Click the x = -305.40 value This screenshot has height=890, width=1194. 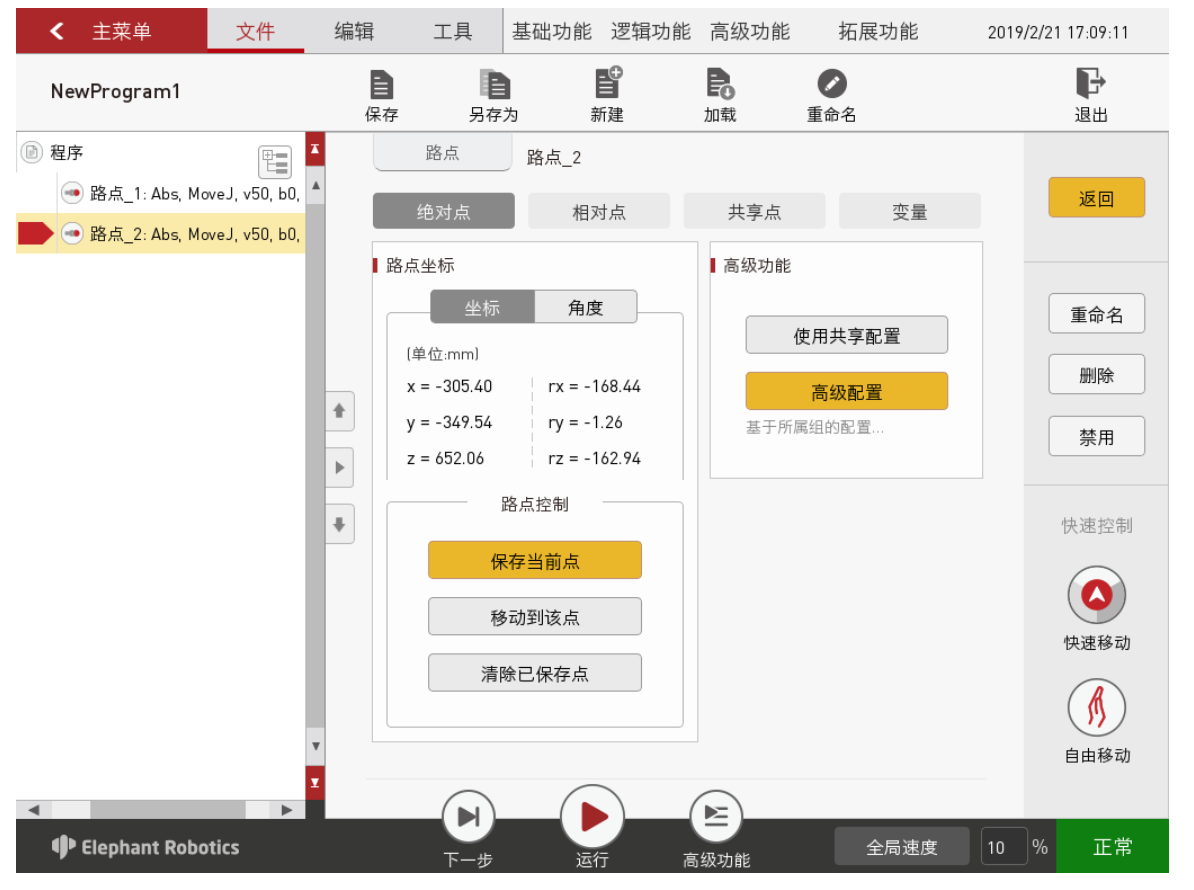(449, 386)
